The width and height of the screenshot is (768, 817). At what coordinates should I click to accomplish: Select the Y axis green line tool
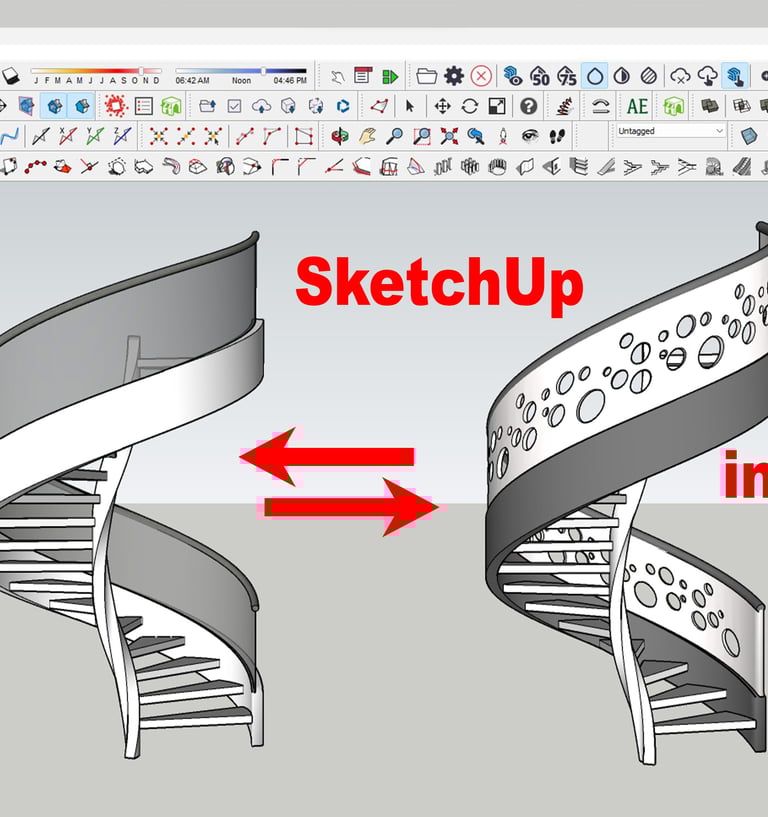(95, 137)
